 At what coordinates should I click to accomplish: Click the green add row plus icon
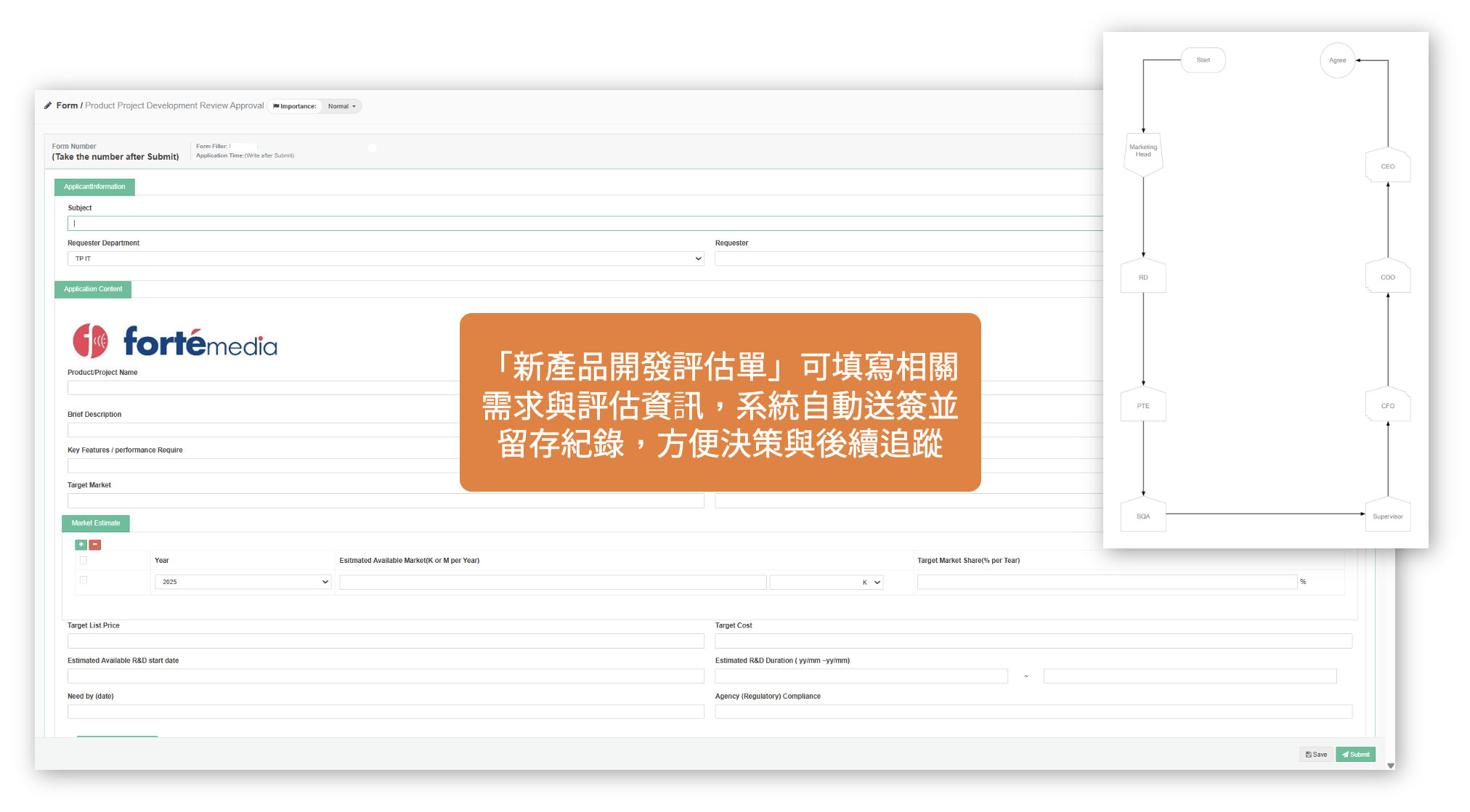tap(81, 545)
